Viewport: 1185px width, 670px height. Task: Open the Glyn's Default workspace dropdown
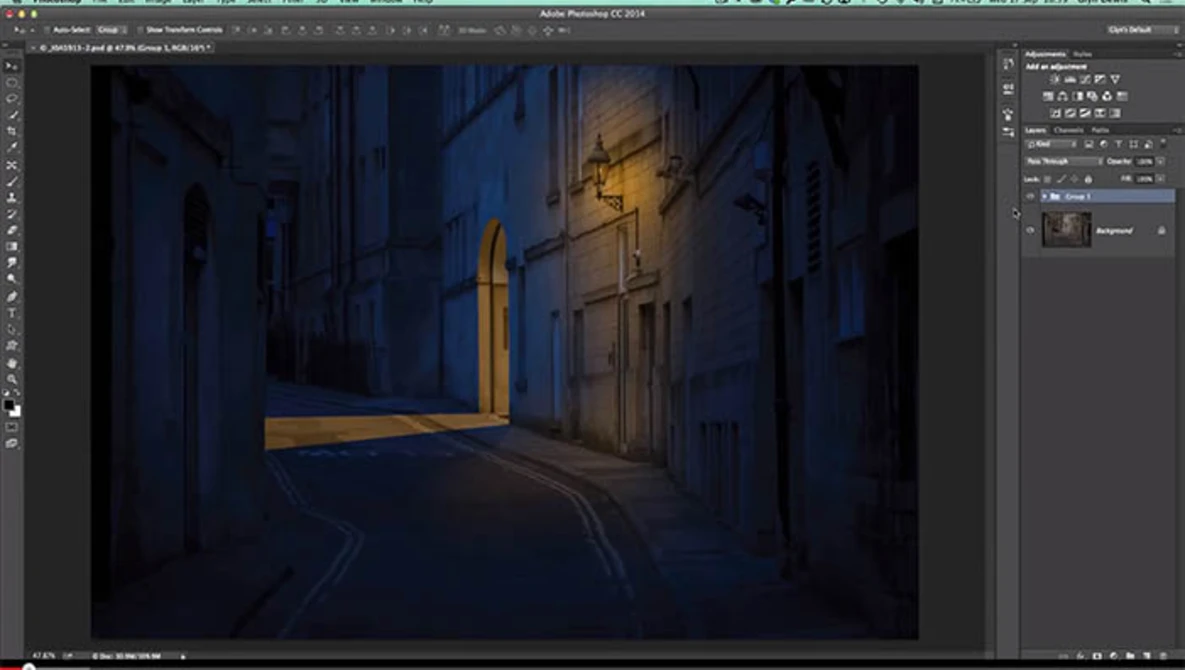point(1142,30)
